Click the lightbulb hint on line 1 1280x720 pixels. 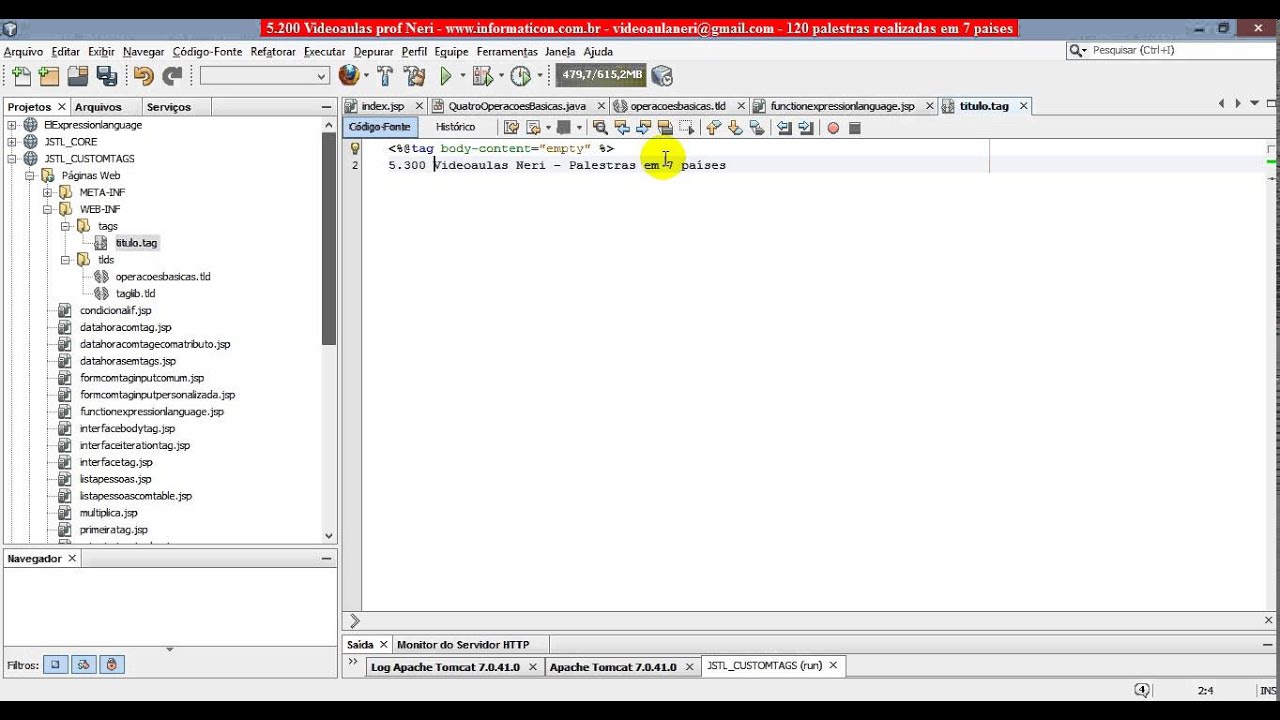(355, 148)
